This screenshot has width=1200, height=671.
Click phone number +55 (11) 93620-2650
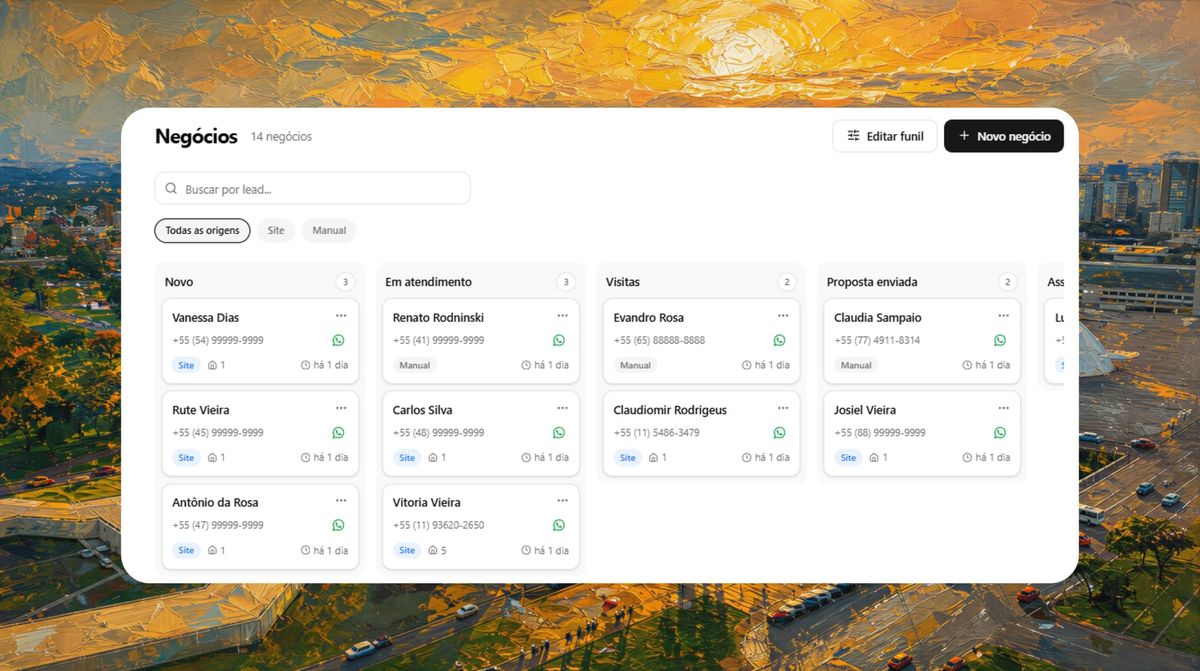[438, 525]
